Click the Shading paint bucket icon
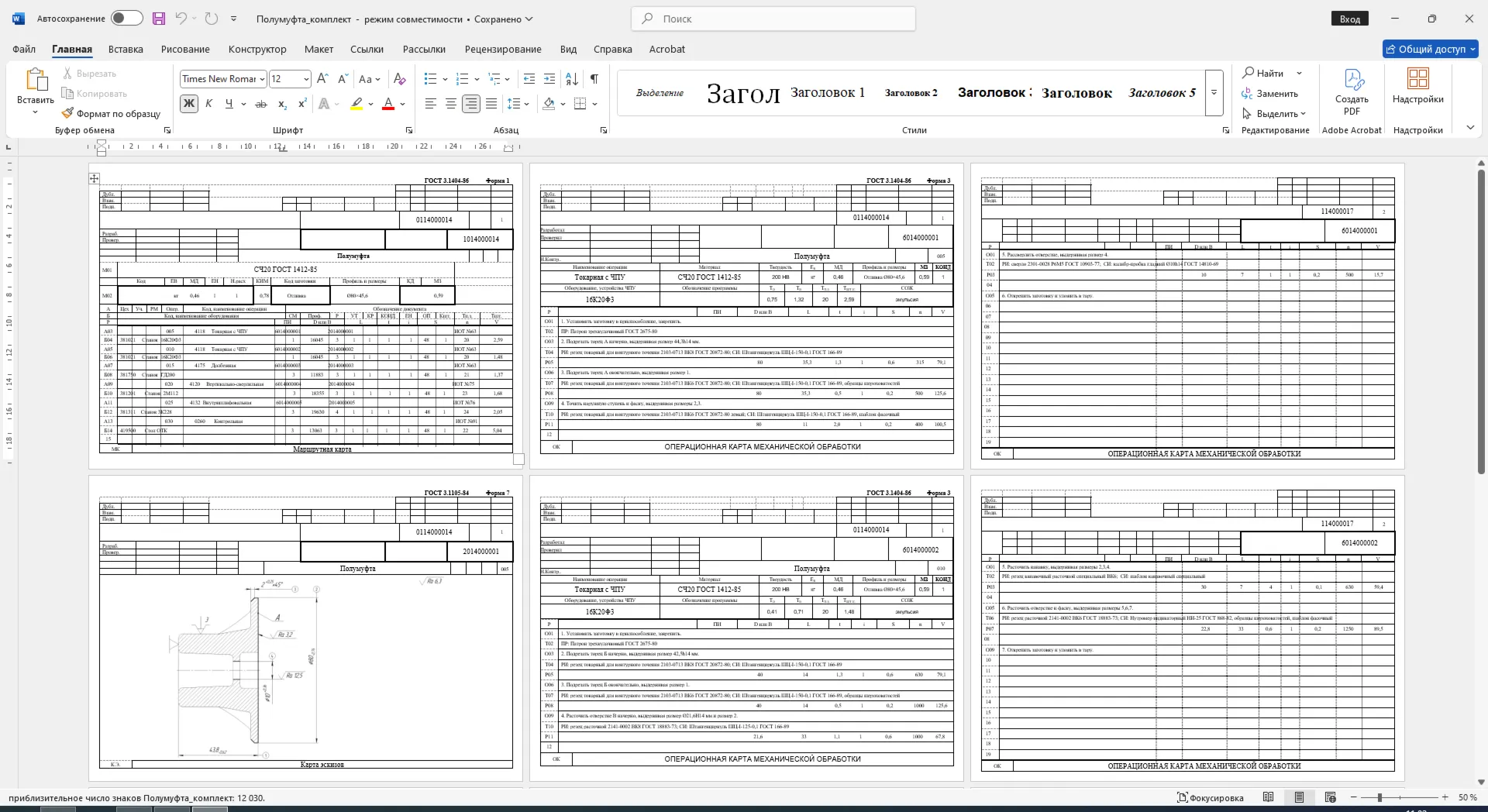The image size is (1488, 812). coord(549,104)
